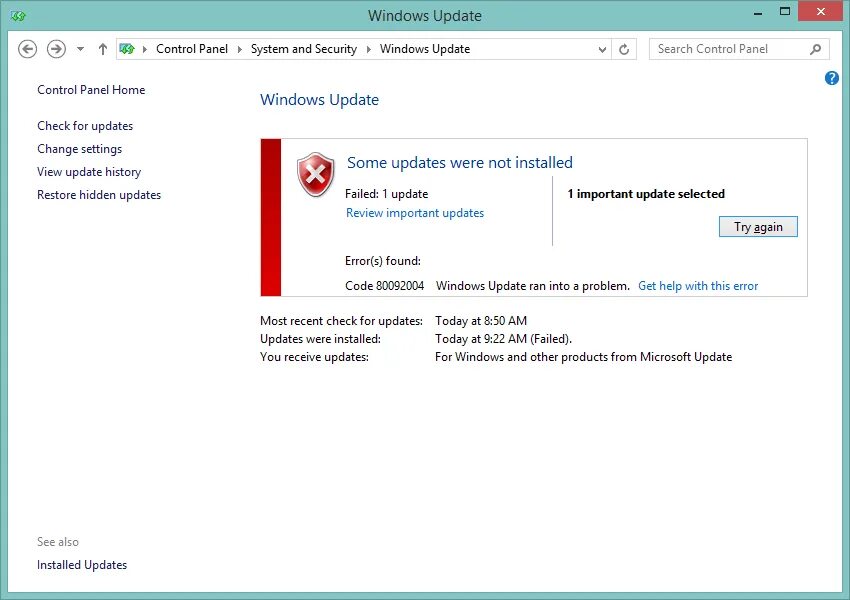Go forward with the Forward arrow
Screen dimensions: 850x600
pyautogui.click(x=56, y=49)
